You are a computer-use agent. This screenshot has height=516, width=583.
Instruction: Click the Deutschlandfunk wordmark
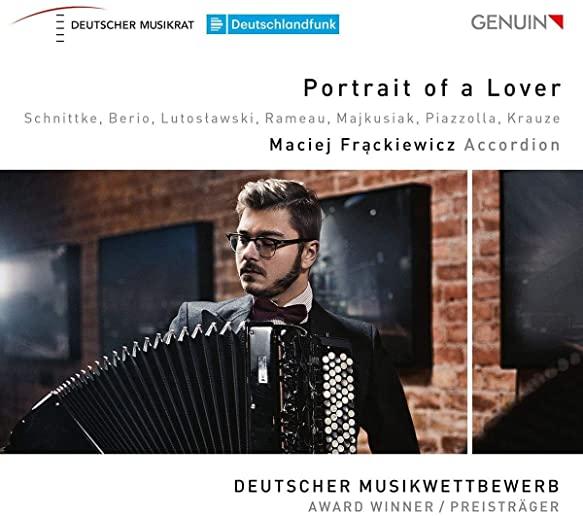283,24
